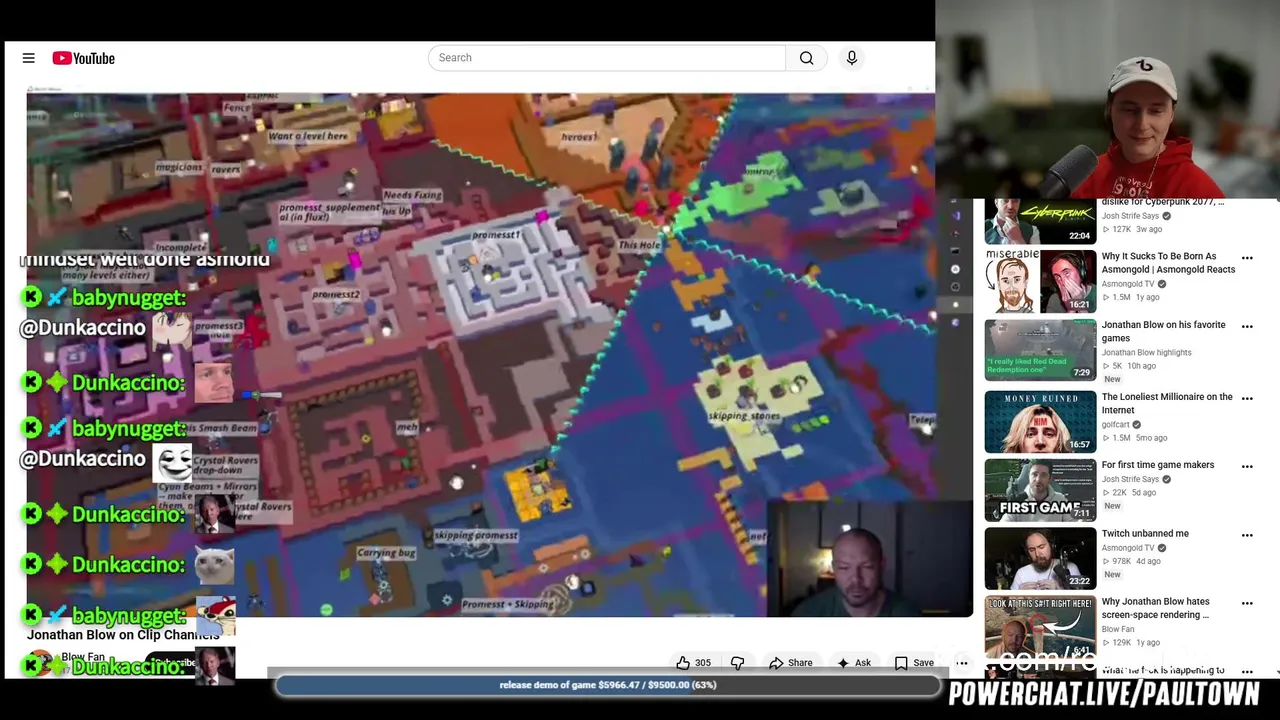Click the text 127K 3w ago

pyautogui.click(x=1131, y=229)
